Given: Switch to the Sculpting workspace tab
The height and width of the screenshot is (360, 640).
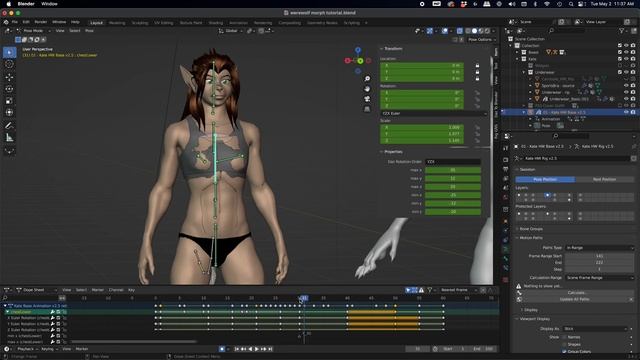Looking at the screenshot, I should pos(140,23).
